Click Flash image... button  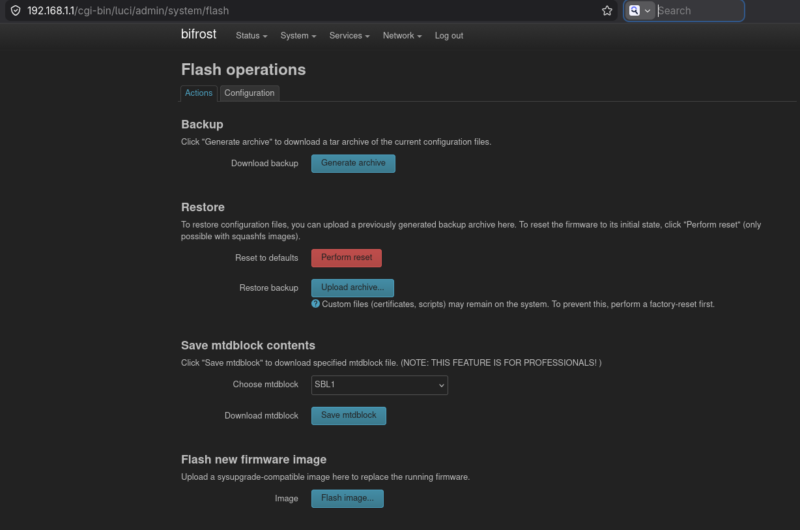(x=347, y=498)
